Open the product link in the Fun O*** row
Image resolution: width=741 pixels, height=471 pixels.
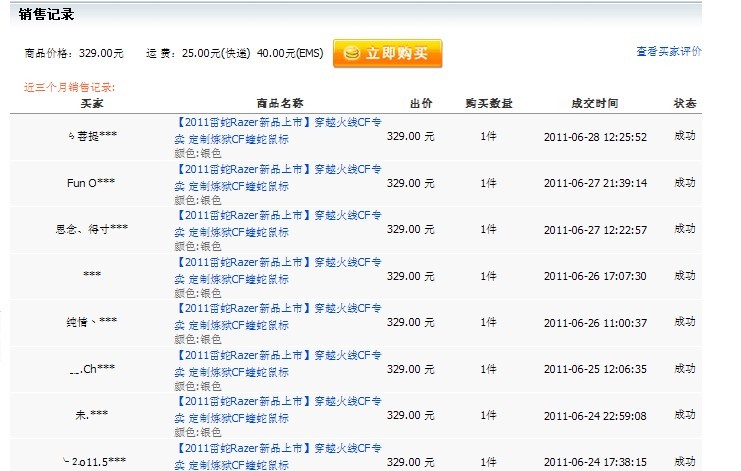click(277, 177)
